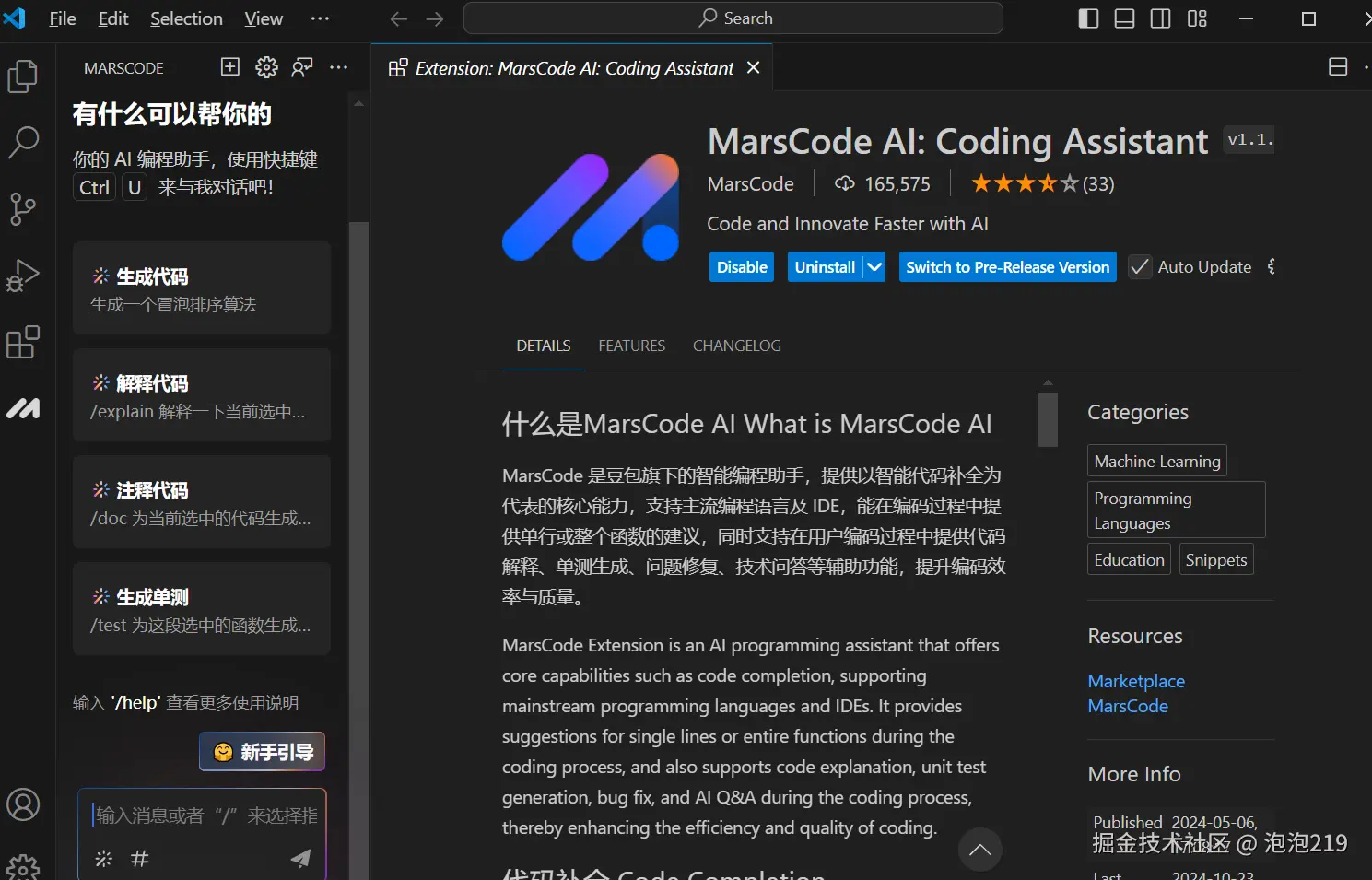Click the 新手引导 beginner guide button
This screenshot has width=1372, height=880.
click(x=263, y=752)
